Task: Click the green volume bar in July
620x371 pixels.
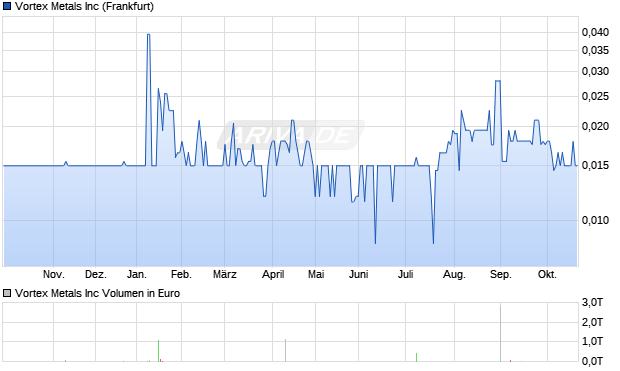Action: [x=416, y=357]
